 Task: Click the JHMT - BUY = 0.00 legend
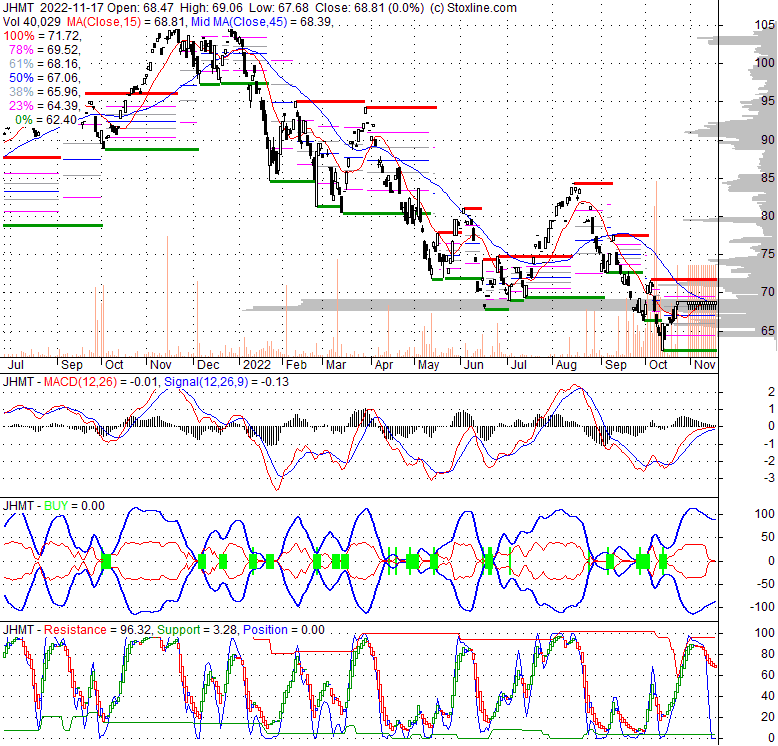tap(54, 506)
